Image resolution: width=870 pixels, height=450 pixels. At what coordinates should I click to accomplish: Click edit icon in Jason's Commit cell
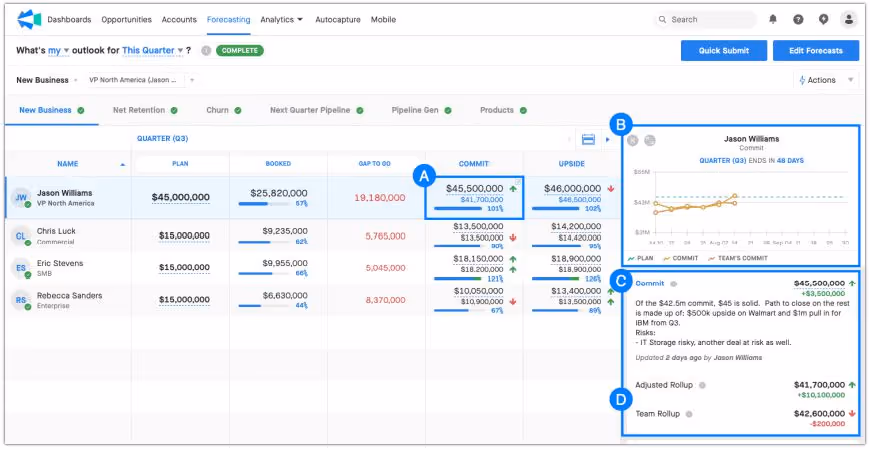click(517, 183)
